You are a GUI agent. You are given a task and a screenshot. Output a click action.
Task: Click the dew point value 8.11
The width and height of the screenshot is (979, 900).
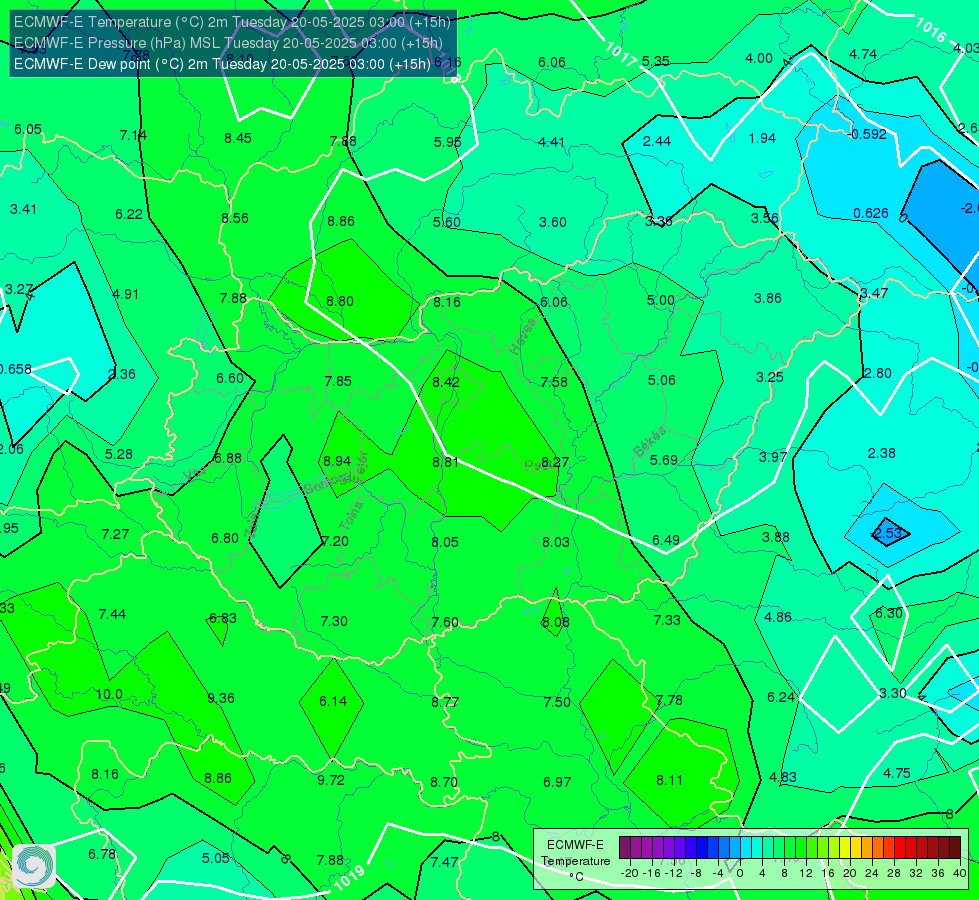669,780
